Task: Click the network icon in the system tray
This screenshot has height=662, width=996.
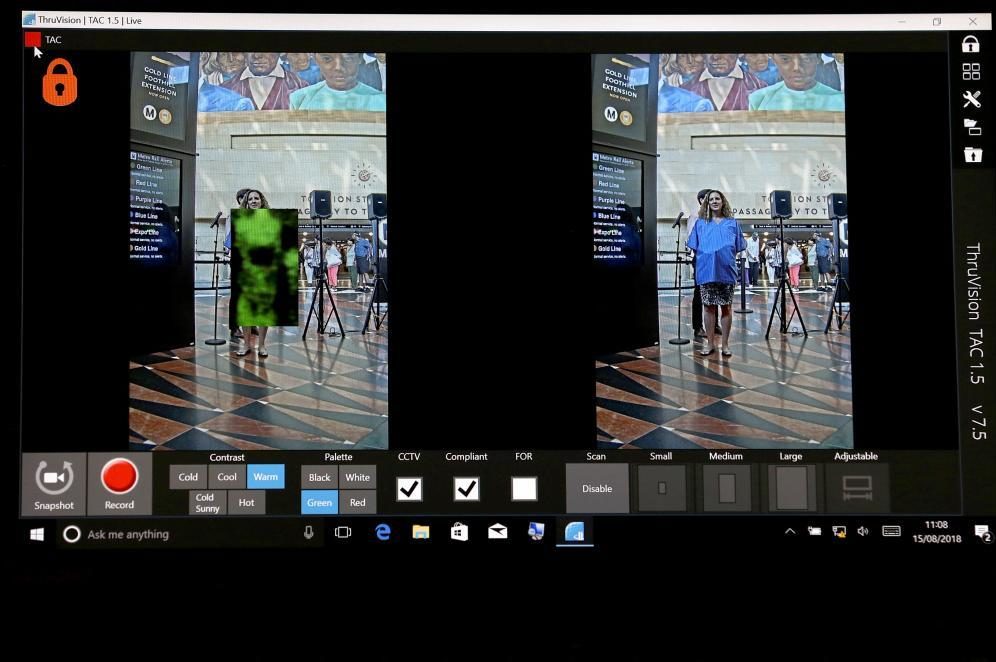Action: pos(839,532)
